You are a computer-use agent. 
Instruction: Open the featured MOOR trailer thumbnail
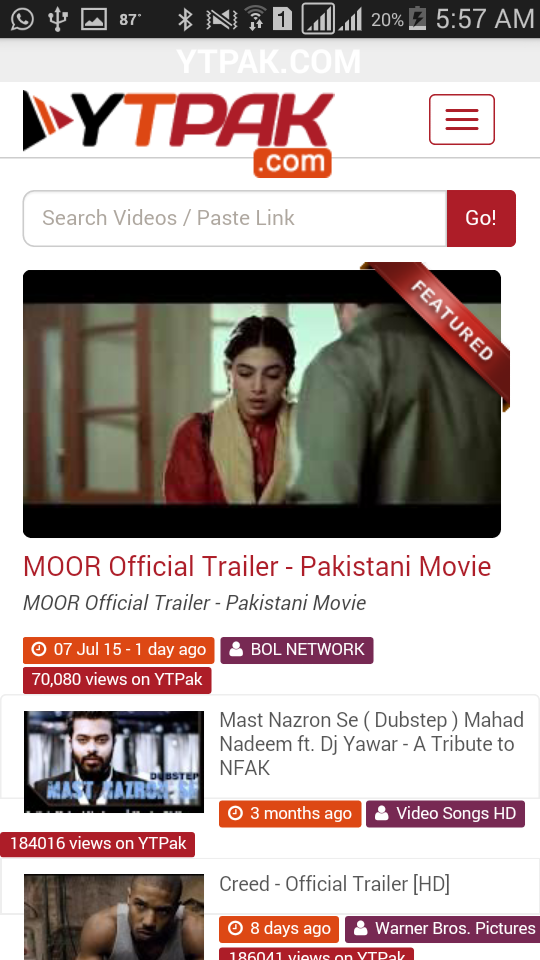point(262,403)
